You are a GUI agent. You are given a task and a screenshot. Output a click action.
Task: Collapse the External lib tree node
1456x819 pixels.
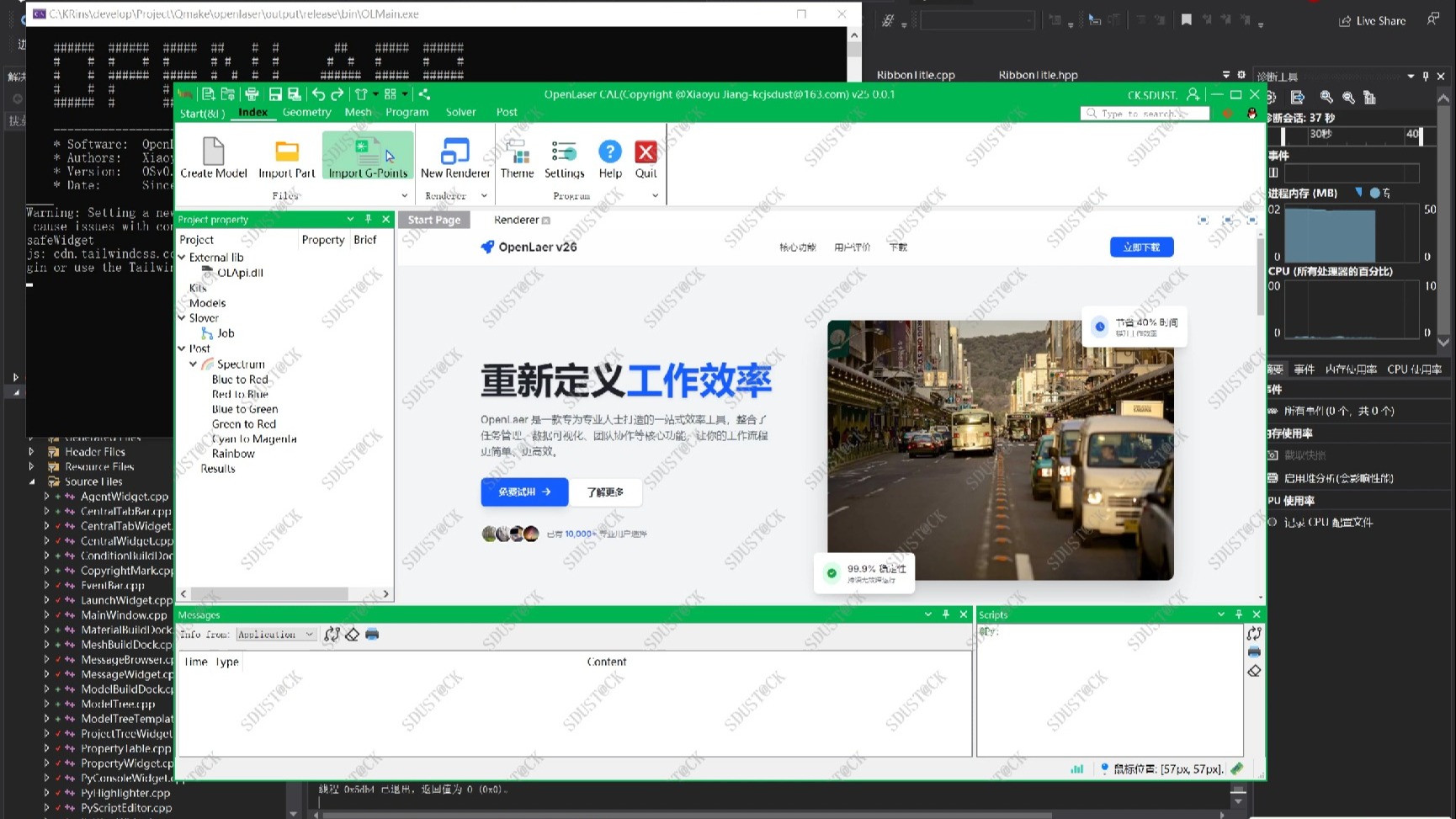[182, 258]
